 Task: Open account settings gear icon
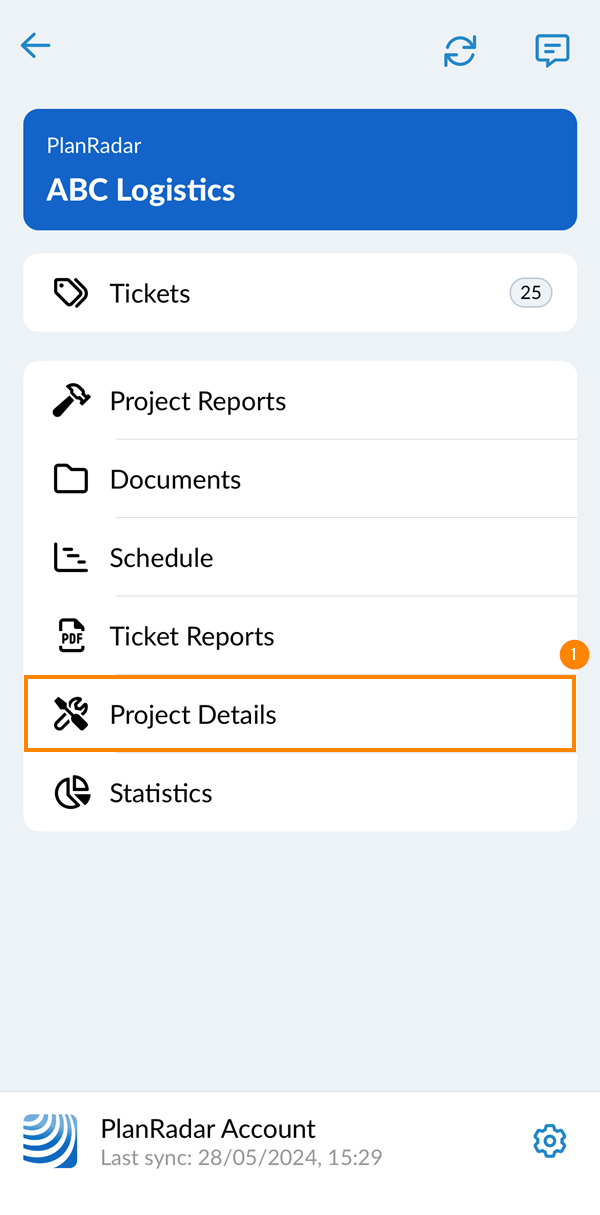tap(550, 1141)
